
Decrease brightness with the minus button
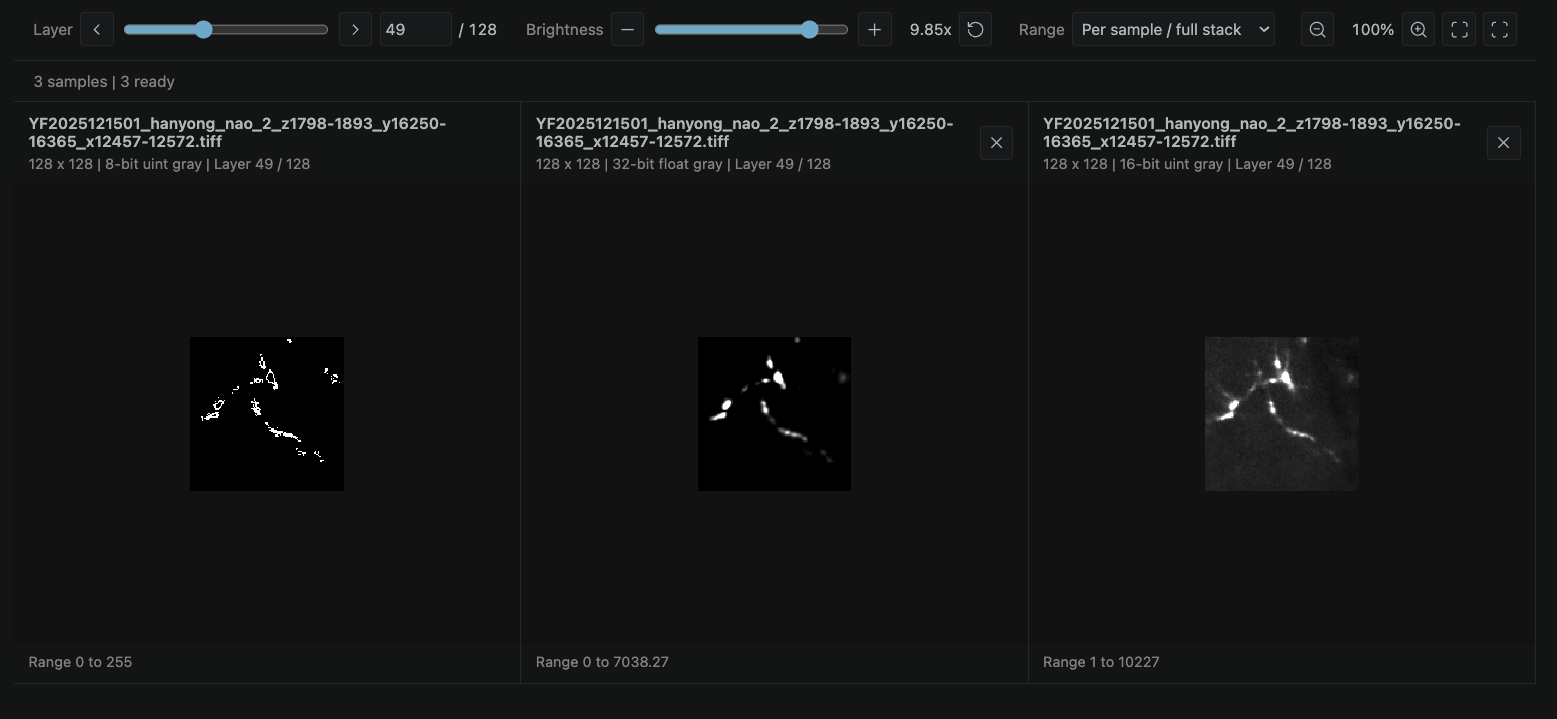coord(627,30)
